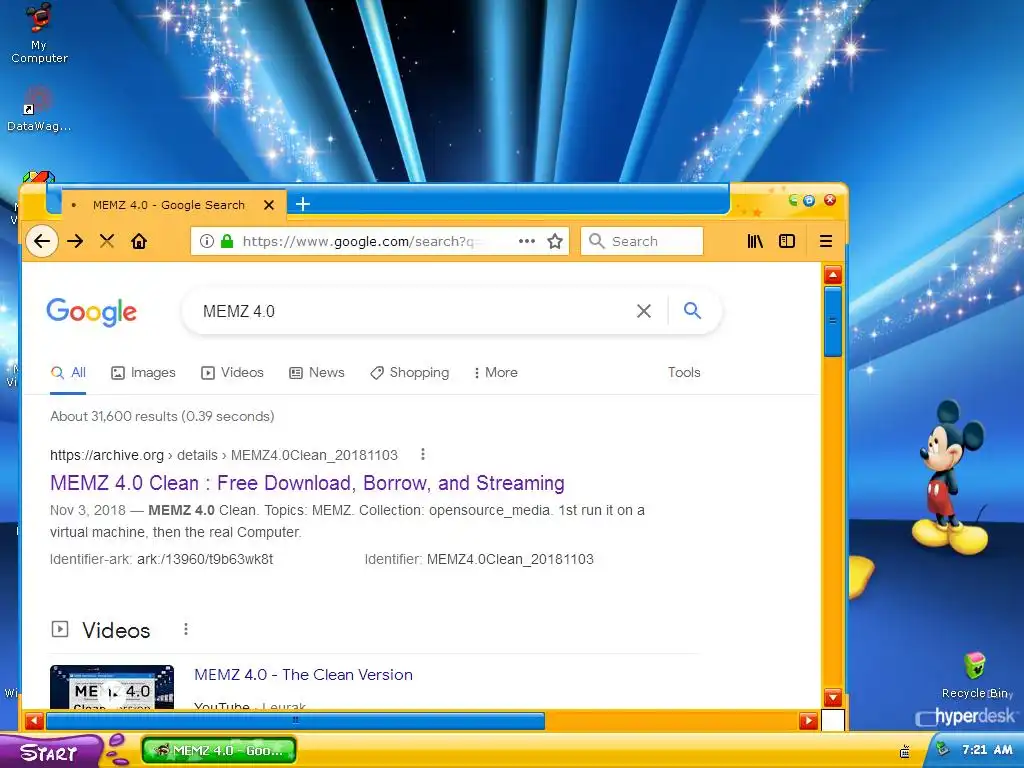Open the search Tools options
Viewport: 1024px width, 768px height.
coord(684,372)
